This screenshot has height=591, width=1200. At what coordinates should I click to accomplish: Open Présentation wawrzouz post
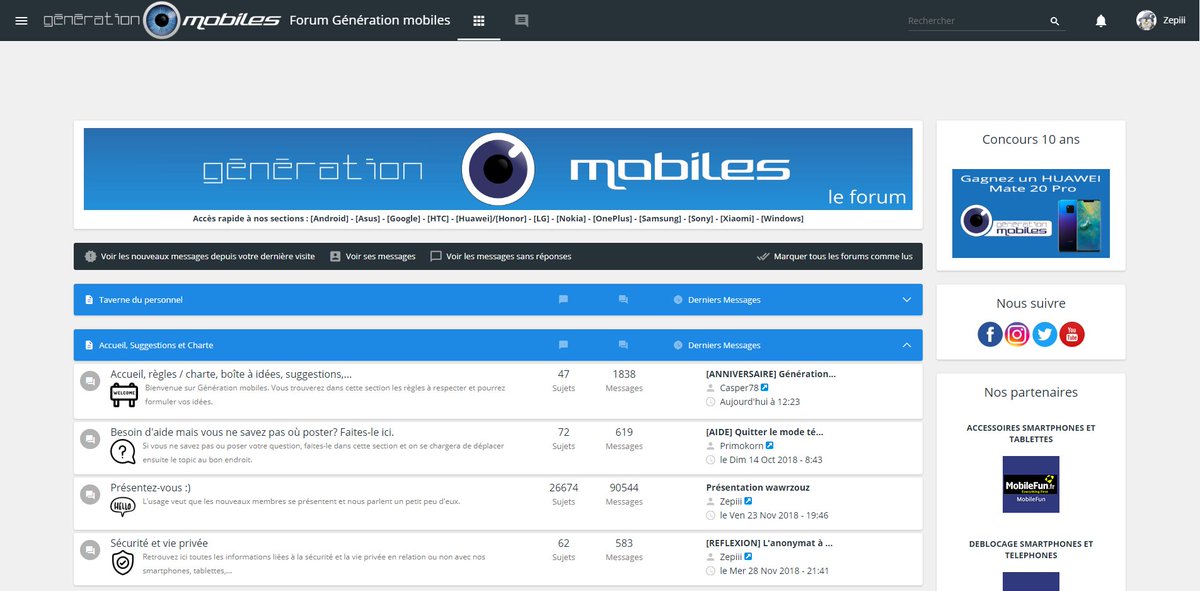click(758, 488)
